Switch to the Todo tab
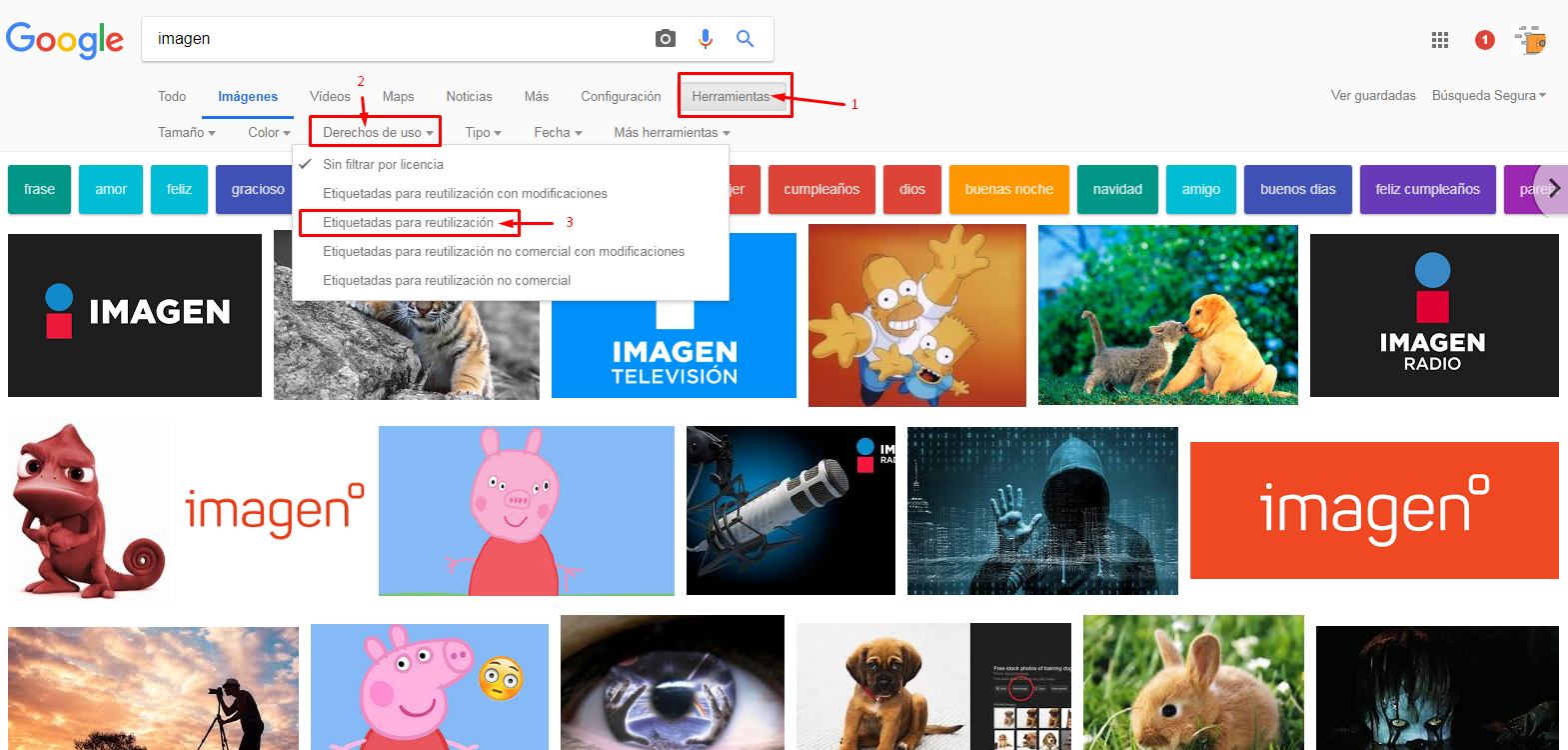The width and height of the screenshot is (1568, 750). click(172, 97)
